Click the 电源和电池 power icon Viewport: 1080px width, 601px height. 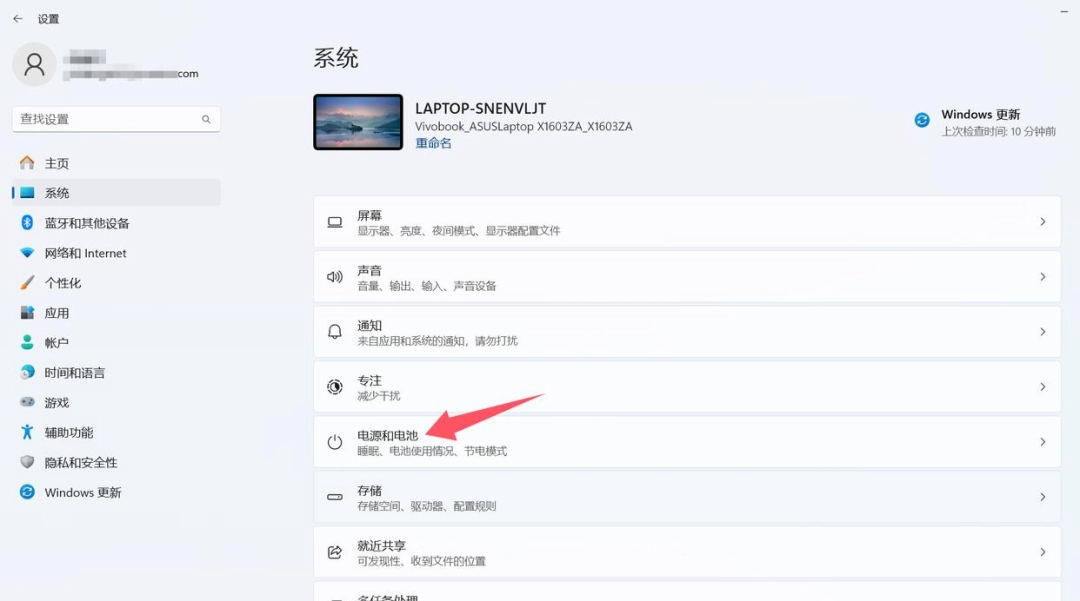pyautogui.click(x=335, y=442)
